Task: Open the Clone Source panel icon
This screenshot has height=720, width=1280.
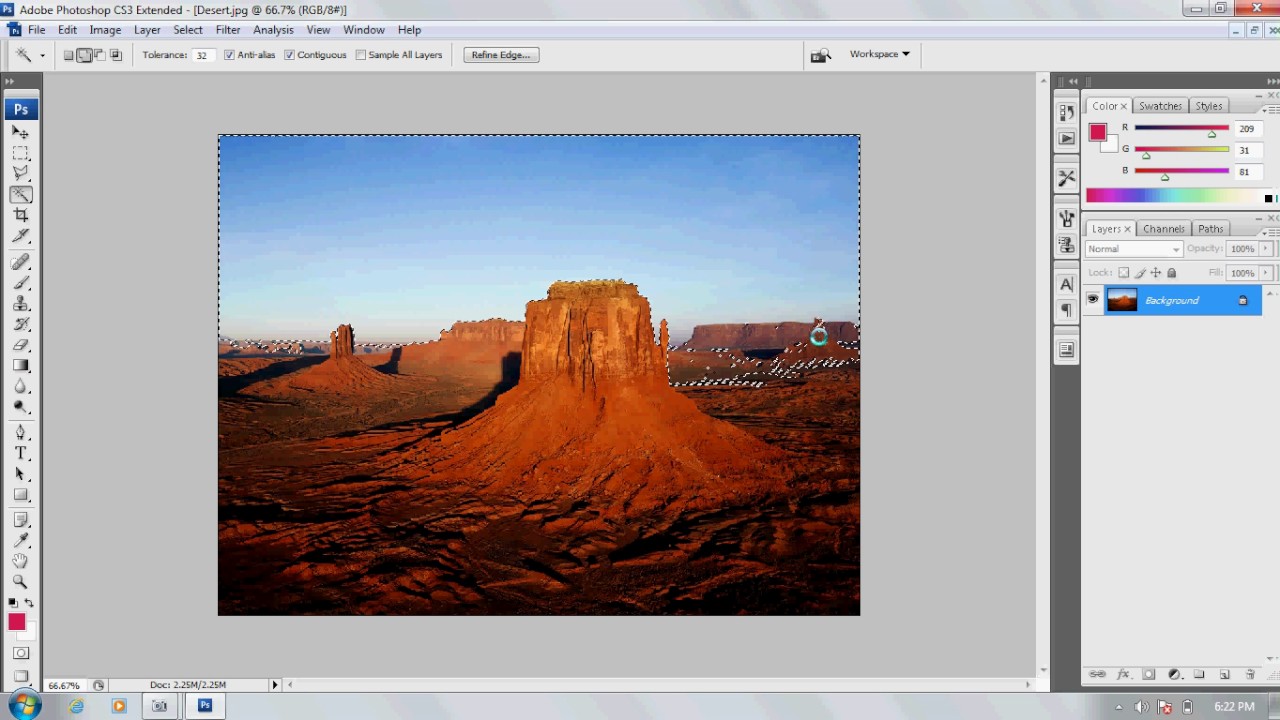Action: tap(1067, 243)
